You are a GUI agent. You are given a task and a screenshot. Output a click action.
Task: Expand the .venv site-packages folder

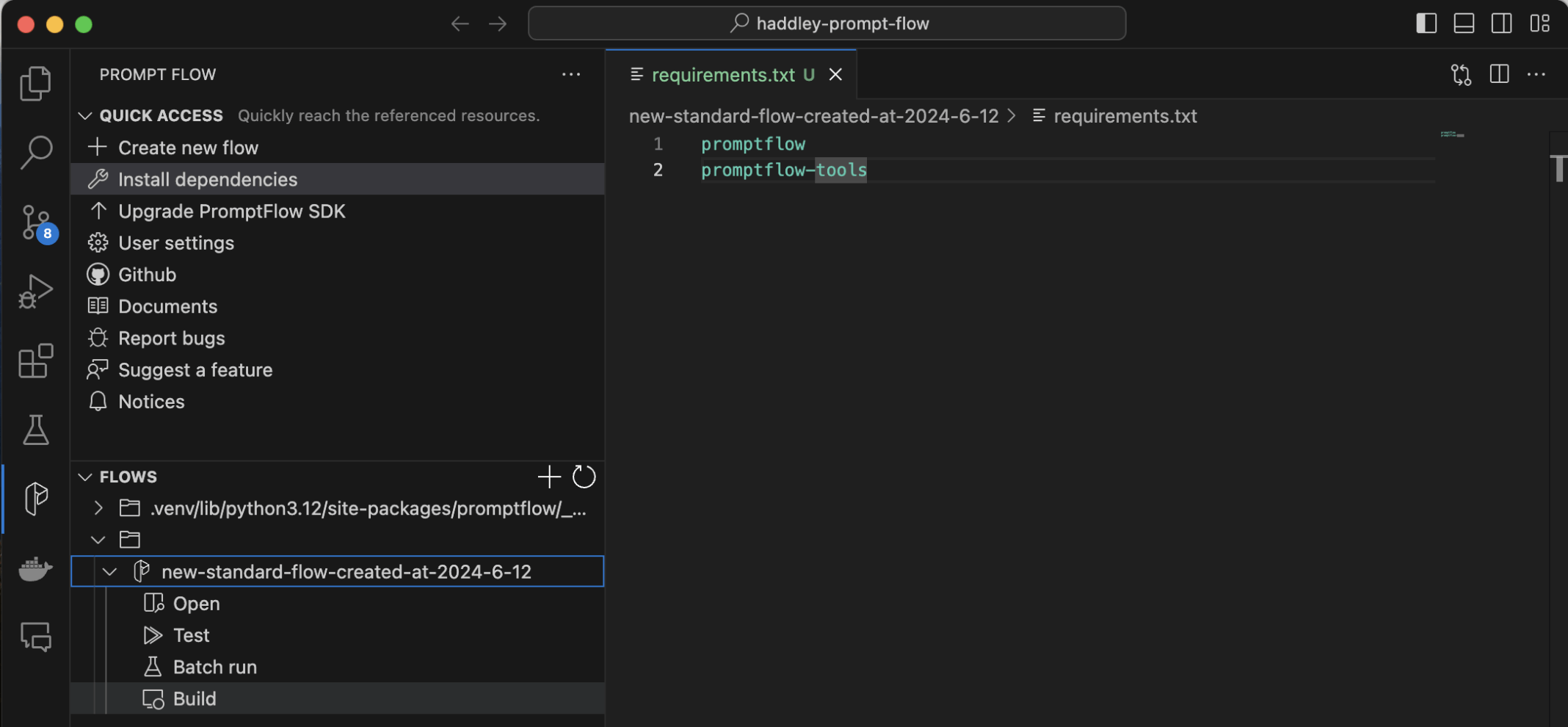coord(98,508)
